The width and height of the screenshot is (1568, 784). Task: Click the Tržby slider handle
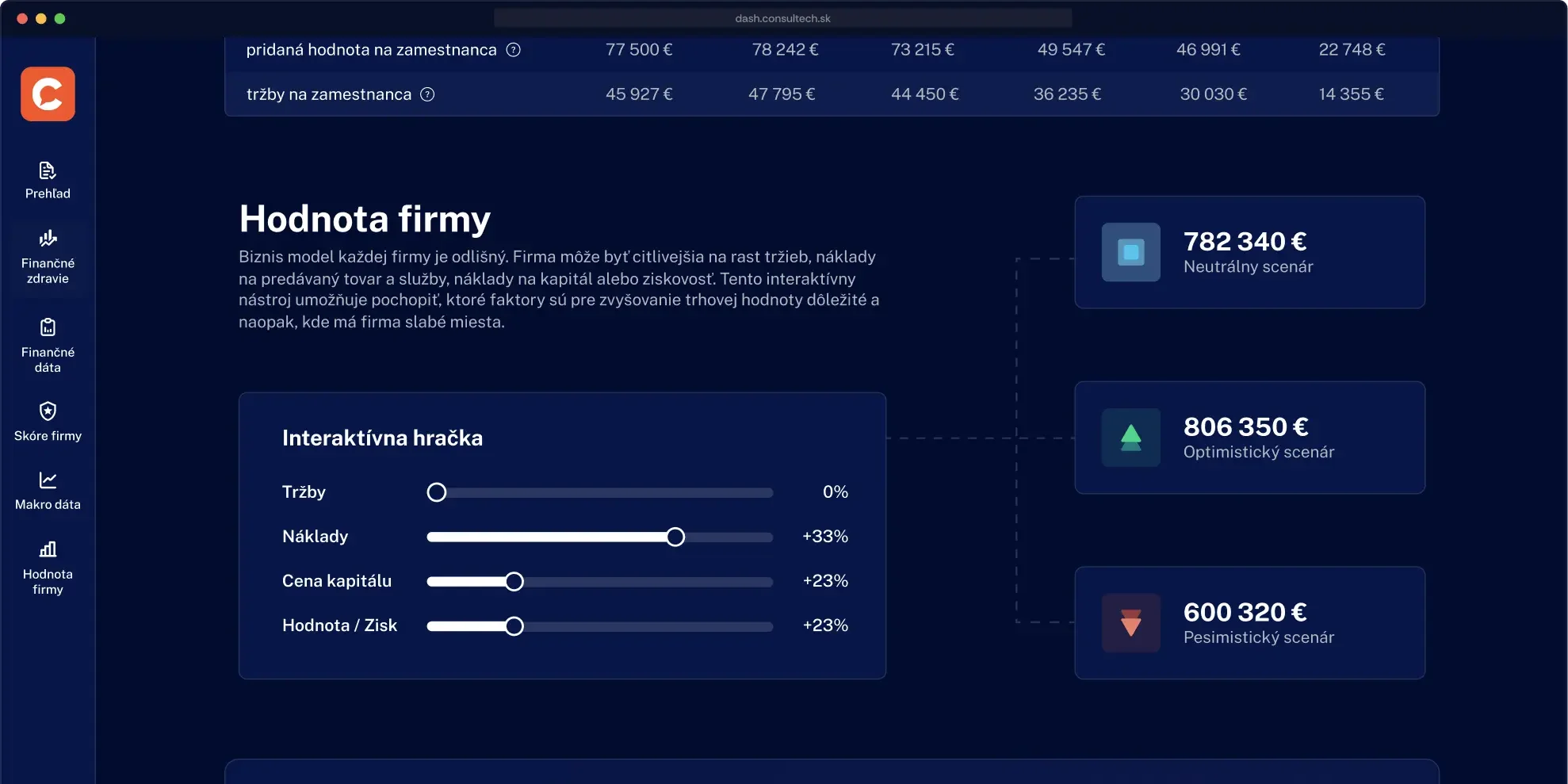(x=437, y=492)
